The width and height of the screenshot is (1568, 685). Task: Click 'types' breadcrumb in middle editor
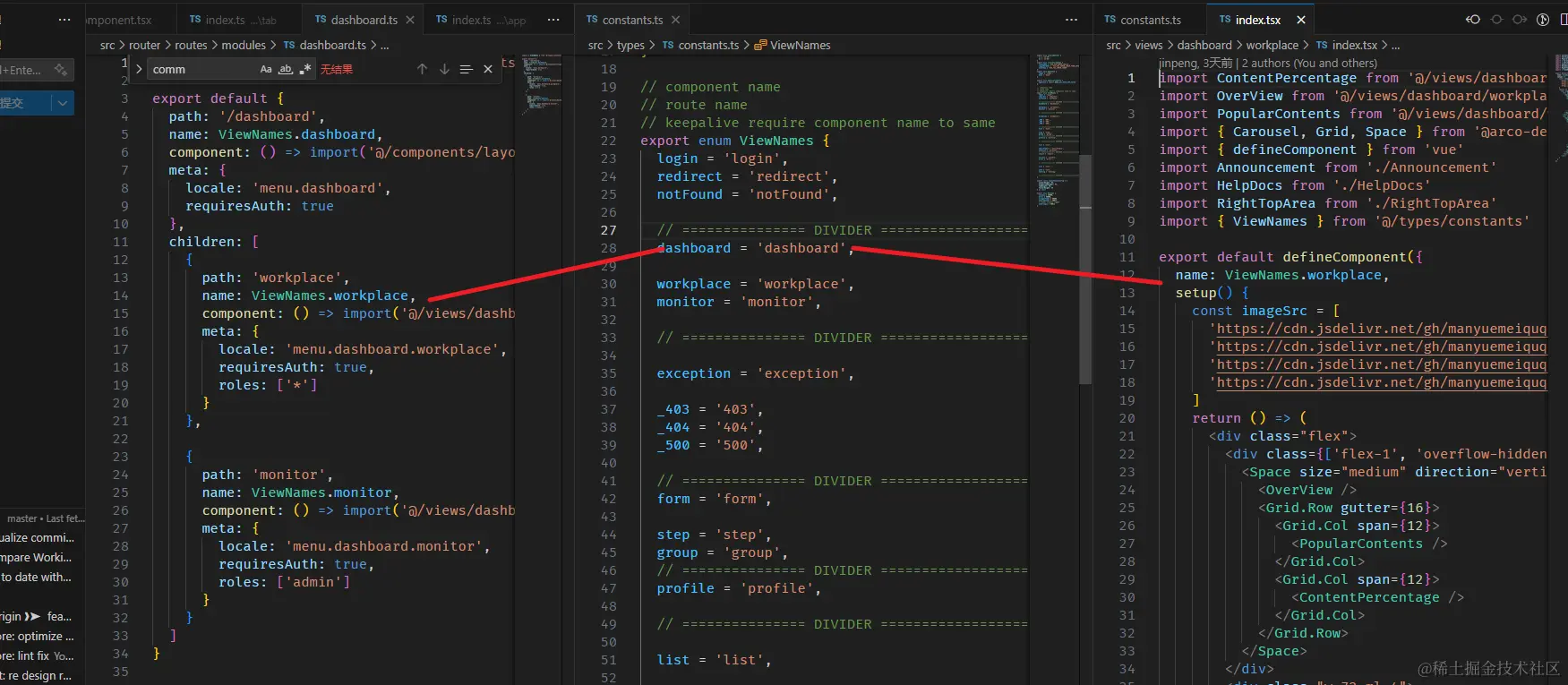[630, 45]
